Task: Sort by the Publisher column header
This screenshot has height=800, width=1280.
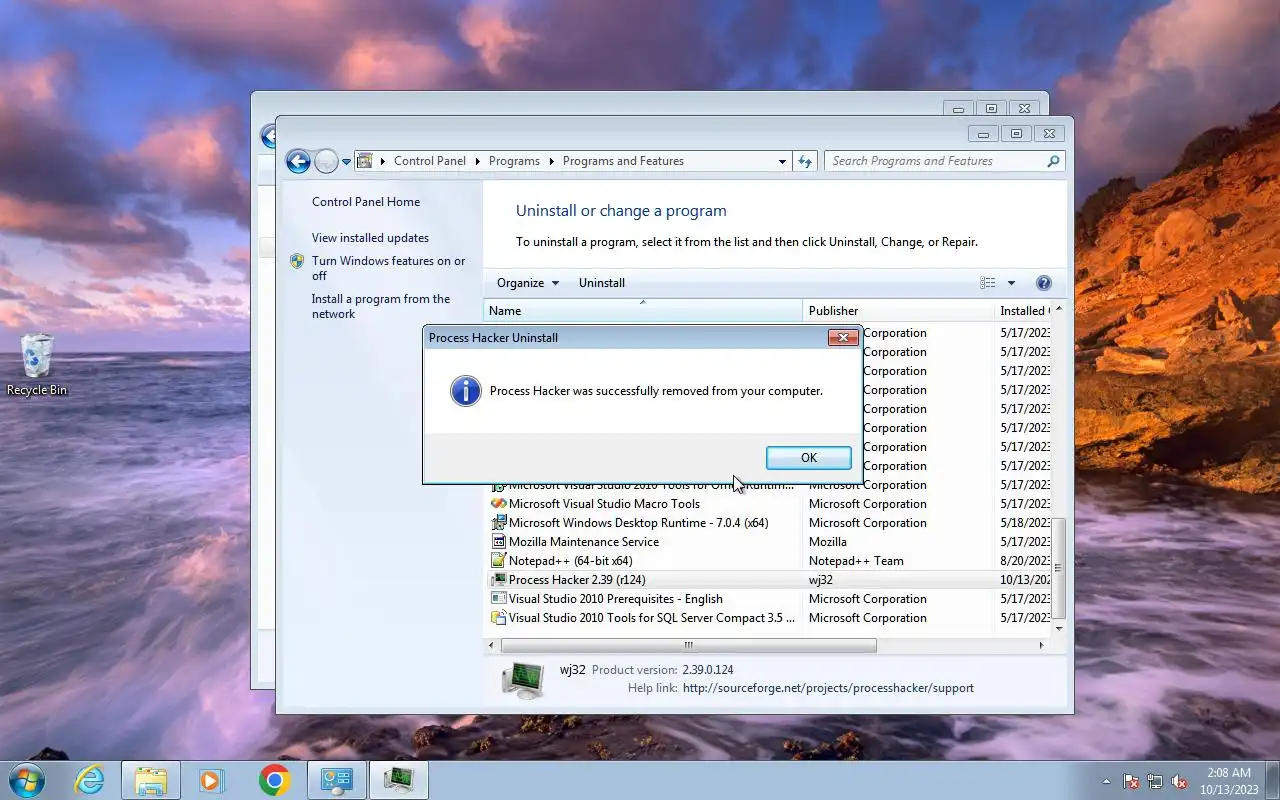Action: (x=898, y=311)
